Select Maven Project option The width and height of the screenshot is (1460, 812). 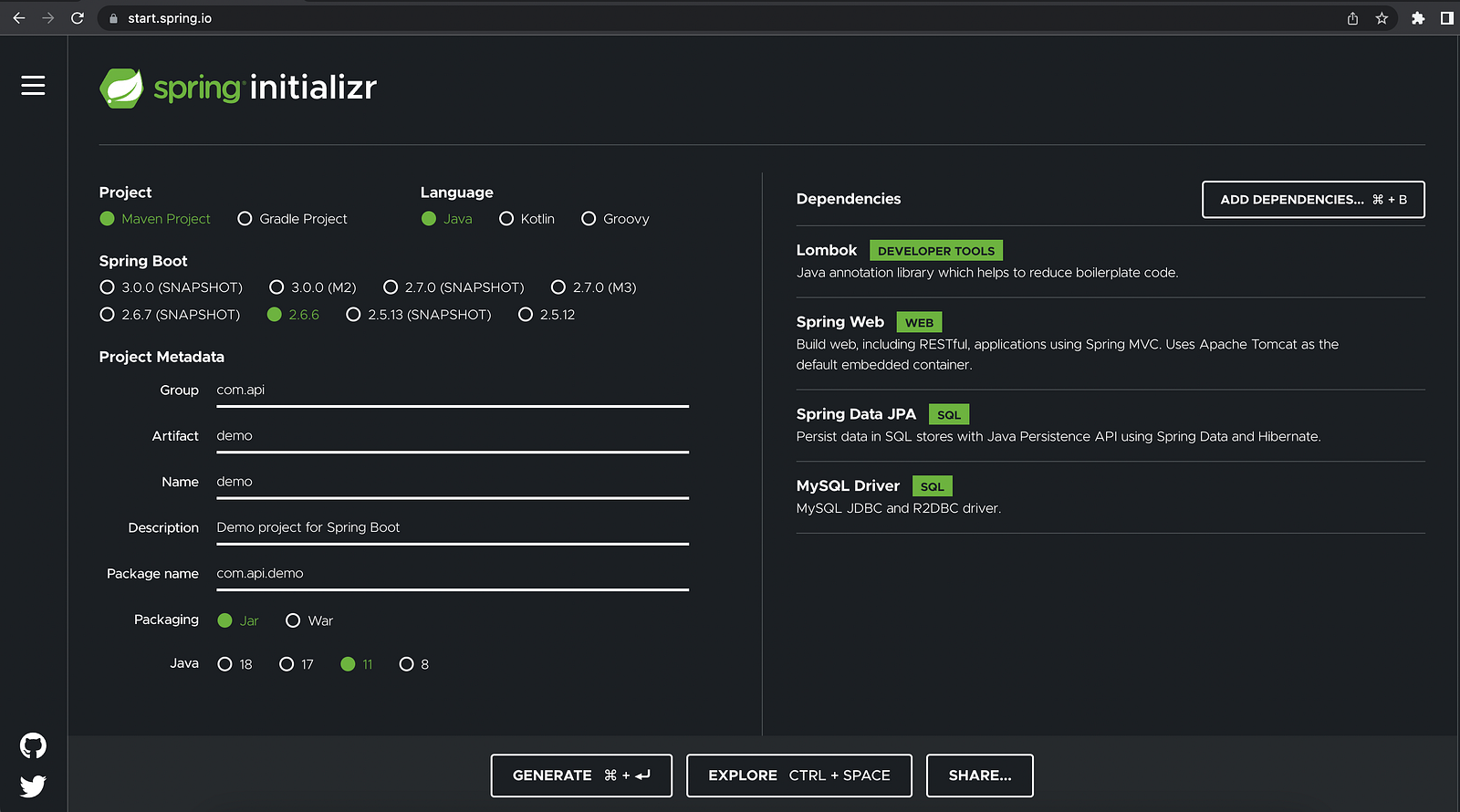[x=155, y=219]
